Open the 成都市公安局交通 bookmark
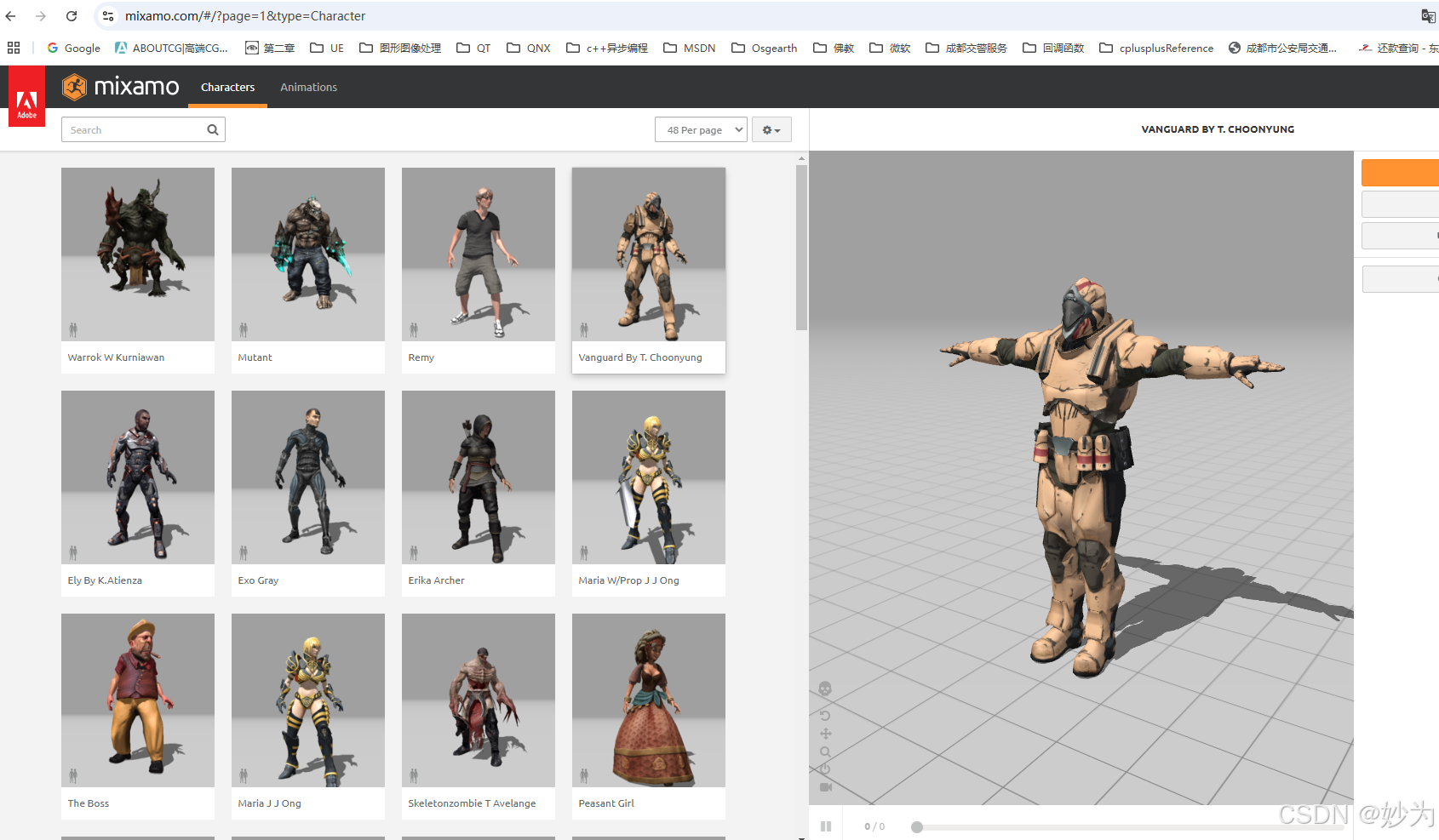1439x840 pixels. click(x=1282, y=48)
